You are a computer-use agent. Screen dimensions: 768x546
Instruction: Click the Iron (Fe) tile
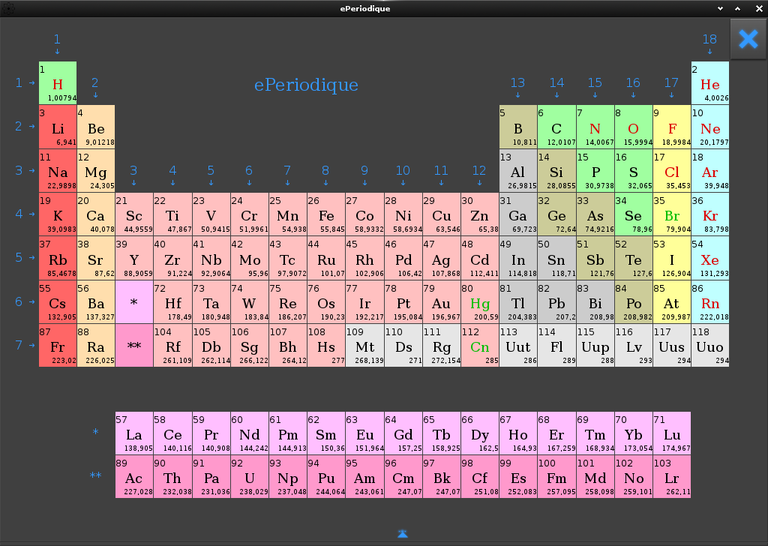[x=326, y=215]
